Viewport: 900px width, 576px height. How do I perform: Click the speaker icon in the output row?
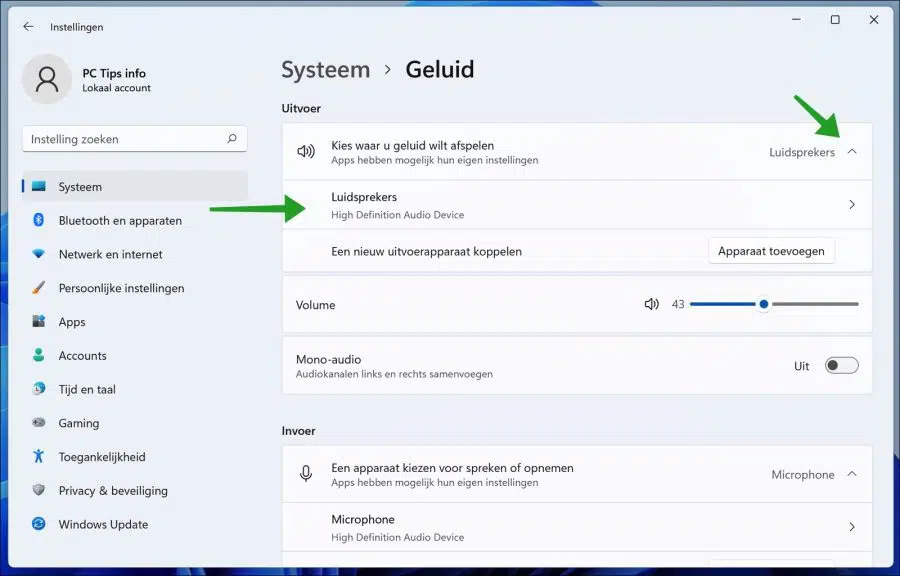click(305, 151)
